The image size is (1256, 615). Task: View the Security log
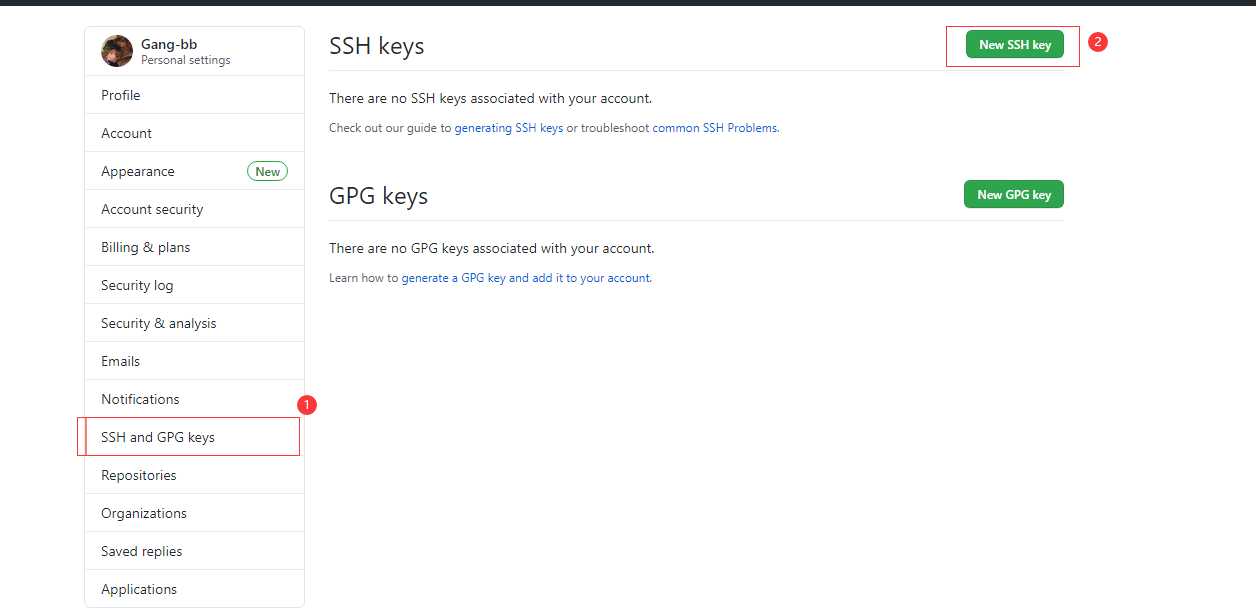(194, 285)
